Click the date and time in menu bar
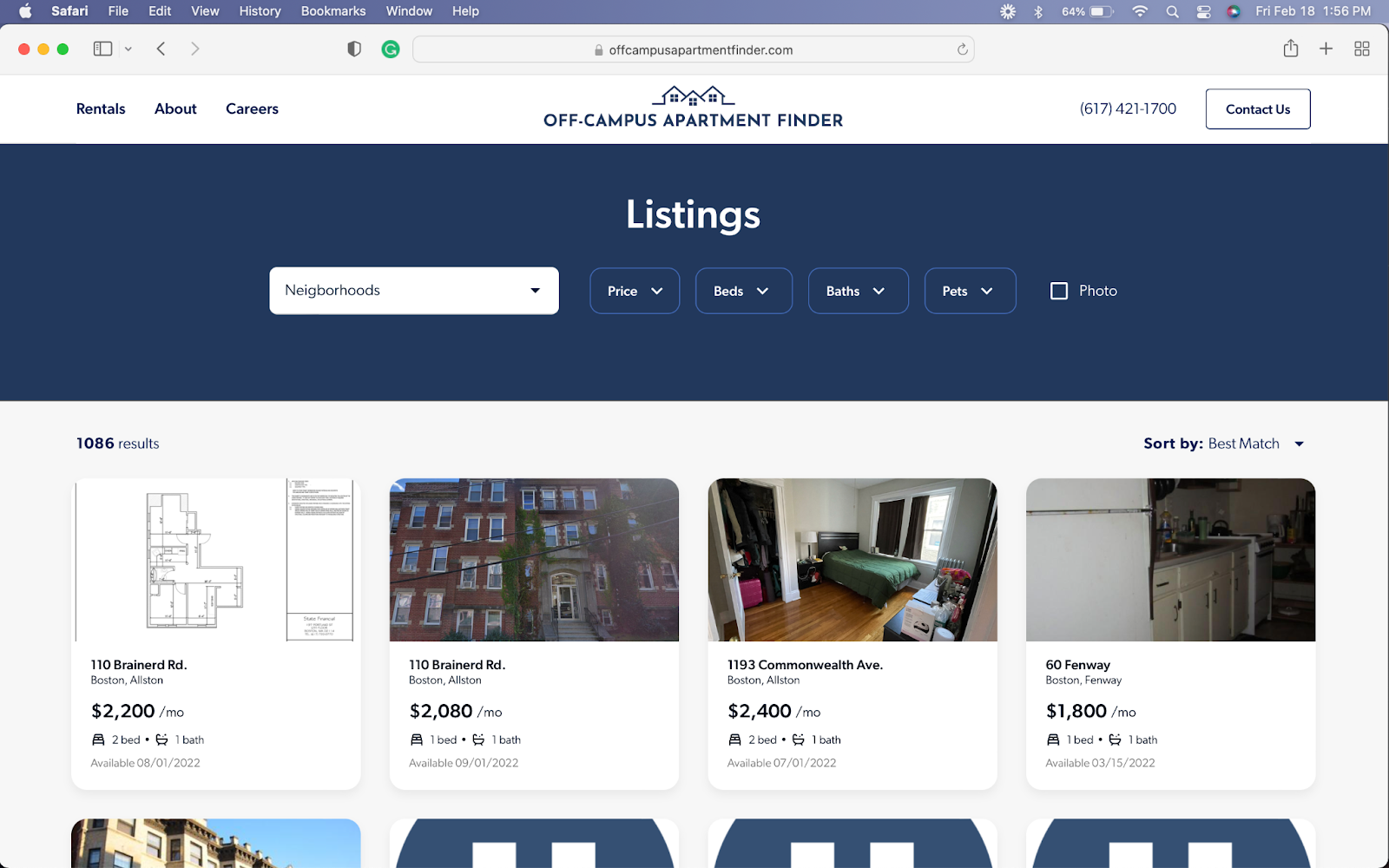Screen dimensions: 1389x868 tap(1313, 11)
